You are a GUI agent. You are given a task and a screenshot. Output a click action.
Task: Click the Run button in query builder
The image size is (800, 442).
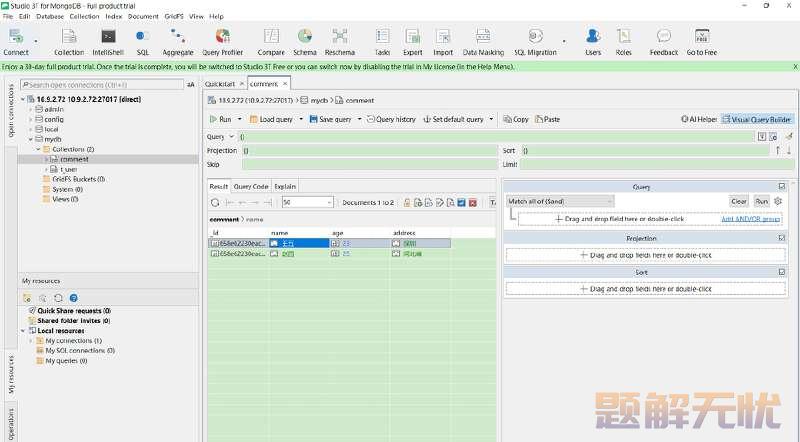pyautogui.click(x=761, y=201)
